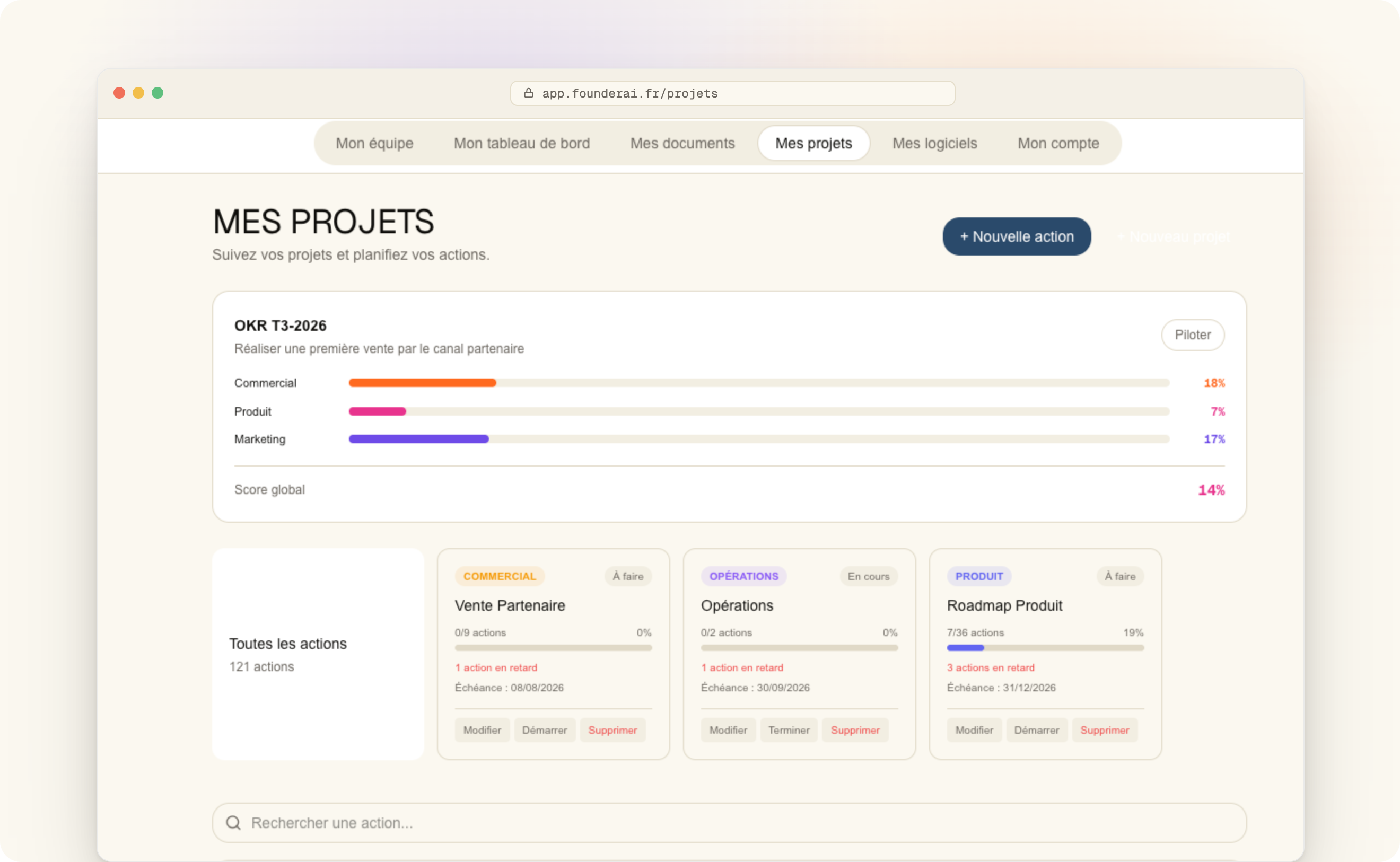Viewport: 1400px width, 862px height.
Task: Click the À faire badge on Roadmap Produit
Action: click(x=1120, y=576)
